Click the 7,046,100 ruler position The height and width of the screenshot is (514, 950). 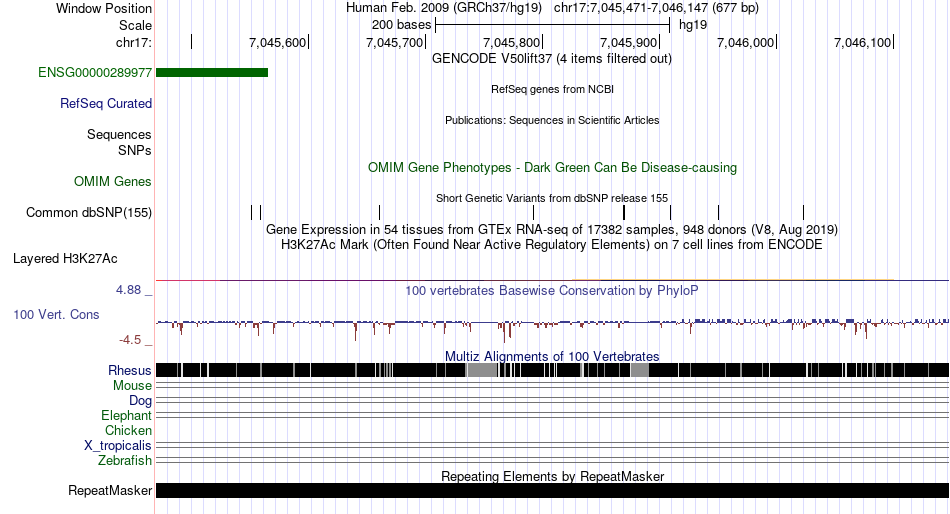862,42
